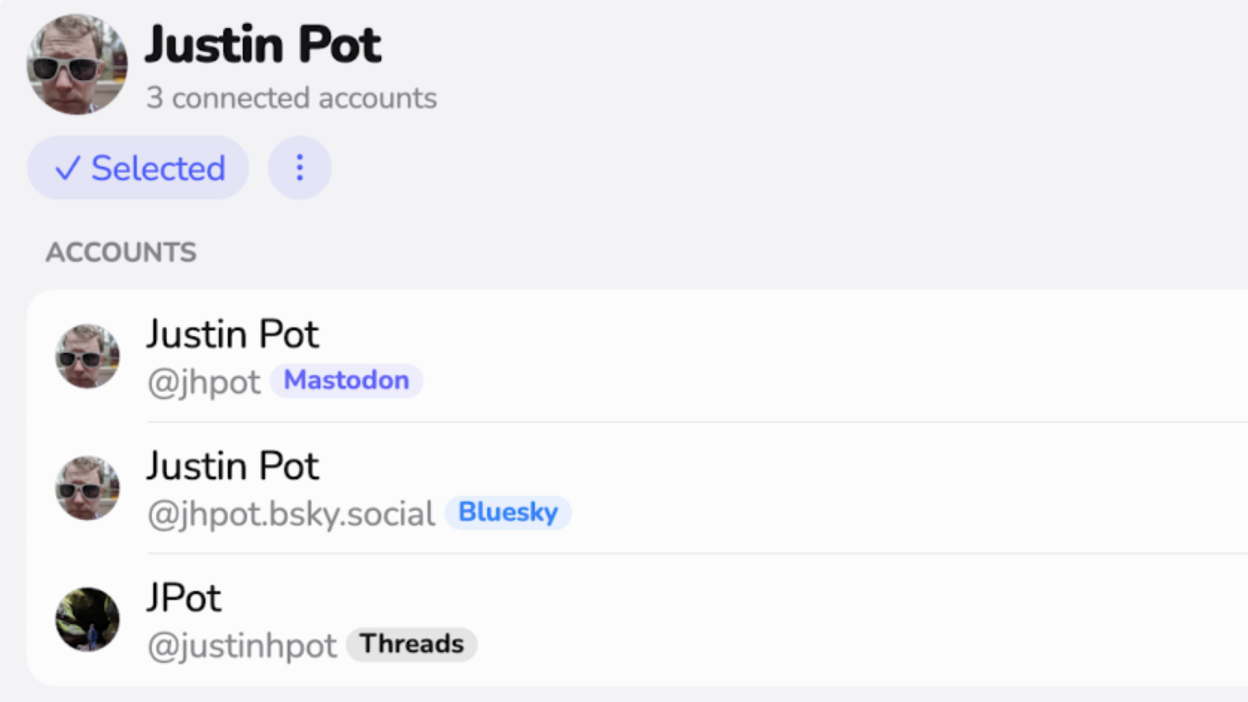Viewport: 1248px width, 702px height.
Task: Click the Bluesky account avatar
Action: tap(87, 488)
